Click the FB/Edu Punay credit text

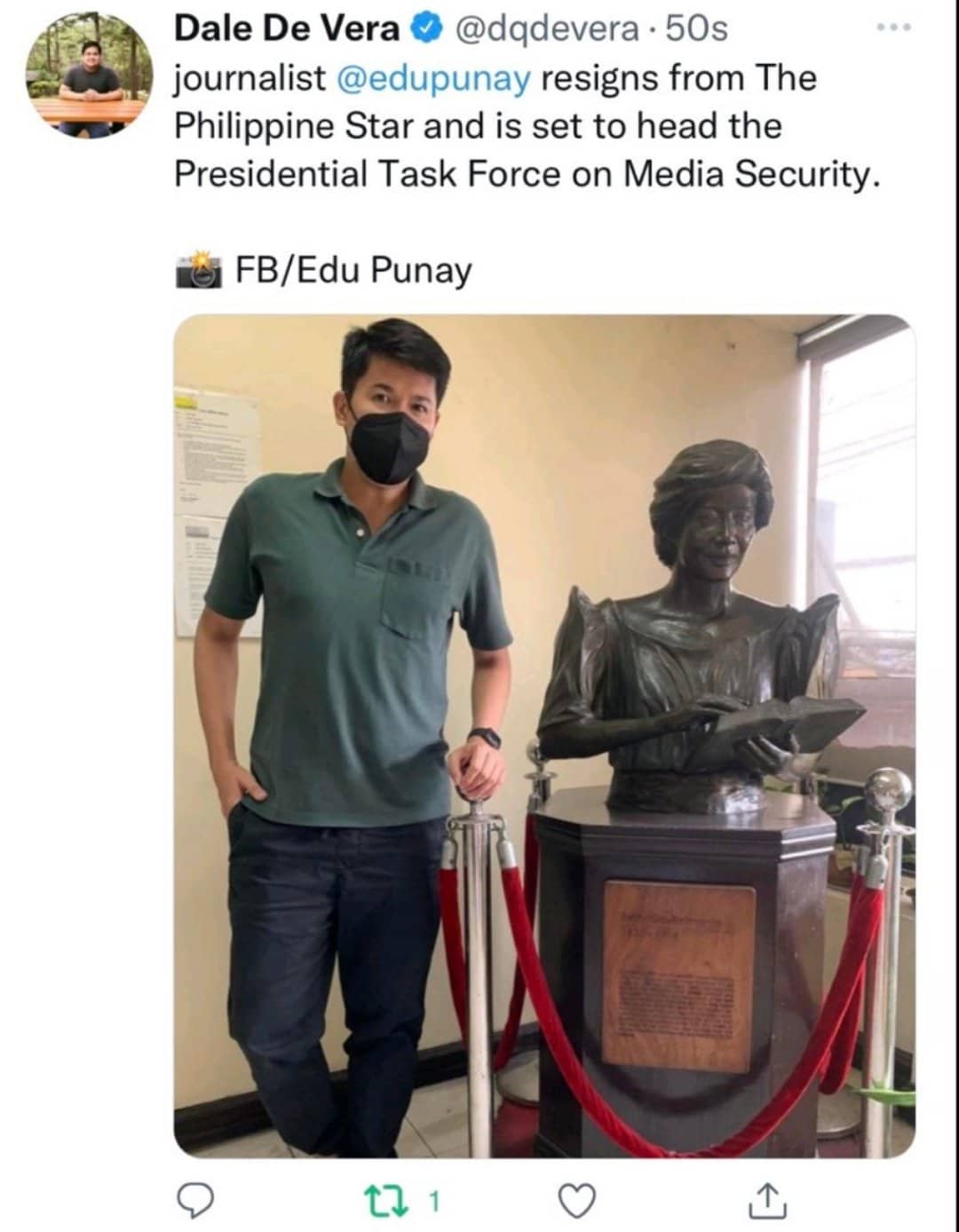[x=353, y=270]
